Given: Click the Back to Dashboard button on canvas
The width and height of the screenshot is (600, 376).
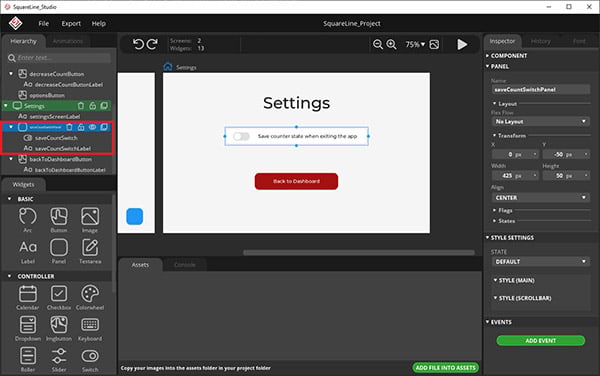Looking at the screenshot, I should tap(296, 181).
